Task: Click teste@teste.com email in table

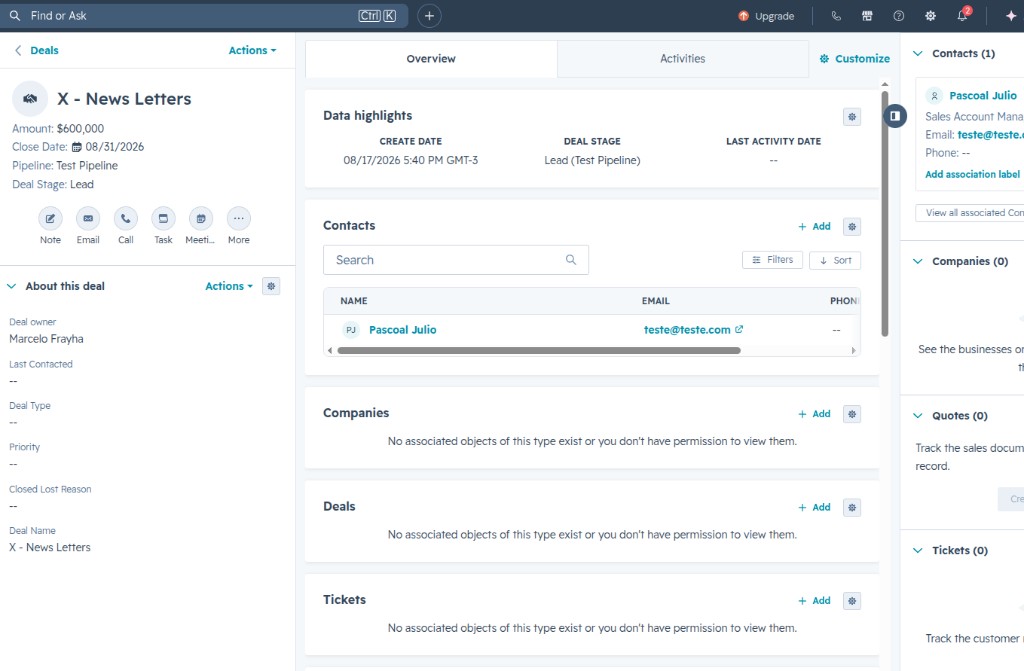Action: (687, 330)
